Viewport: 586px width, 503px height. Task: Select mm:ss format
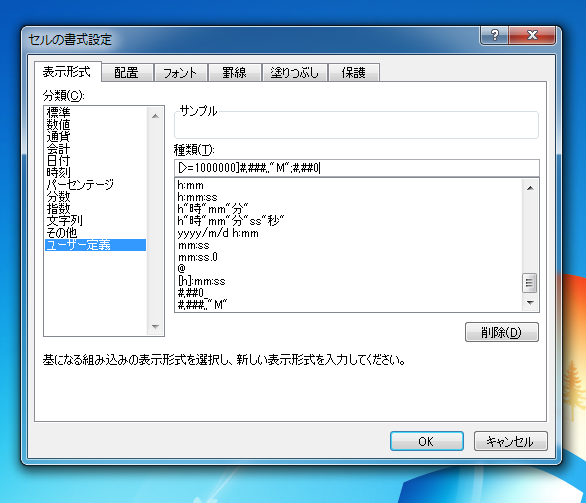click(349, 245)
